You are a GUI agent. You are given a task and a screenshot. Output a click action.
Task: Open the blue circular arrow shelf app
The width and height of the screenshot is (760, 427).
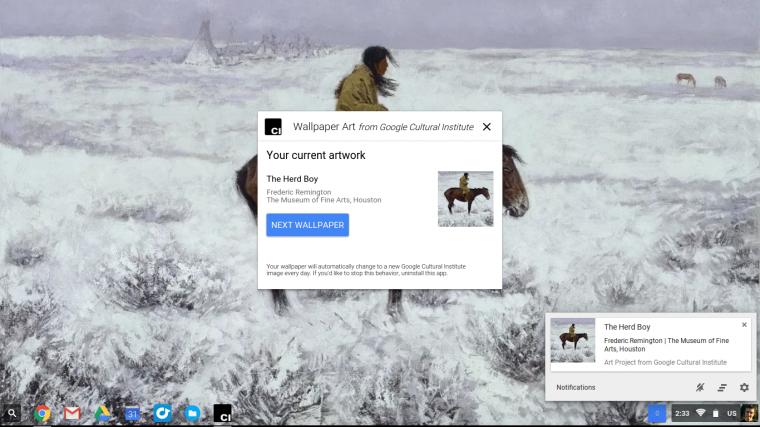click(x=162, y=413)
